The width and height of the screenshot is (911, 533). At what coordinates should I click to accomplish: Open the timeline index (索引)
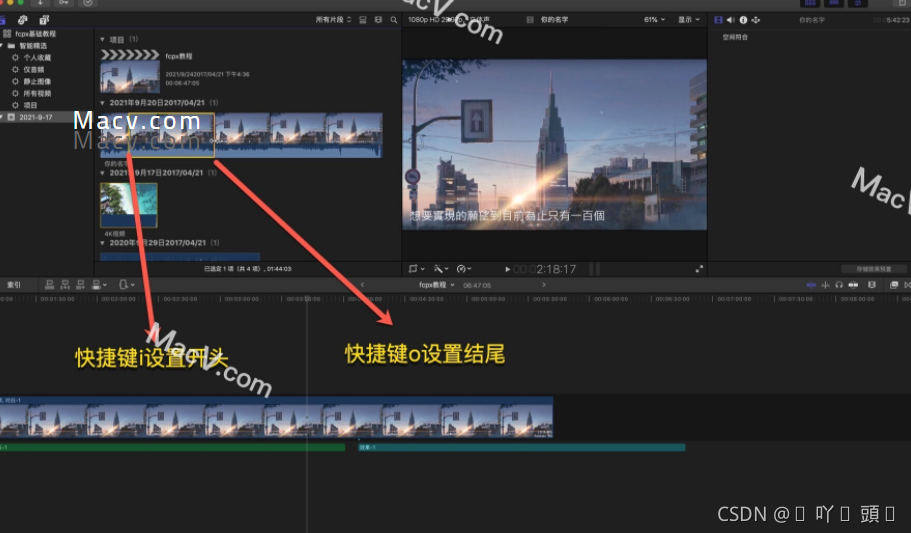pos(13,285)
